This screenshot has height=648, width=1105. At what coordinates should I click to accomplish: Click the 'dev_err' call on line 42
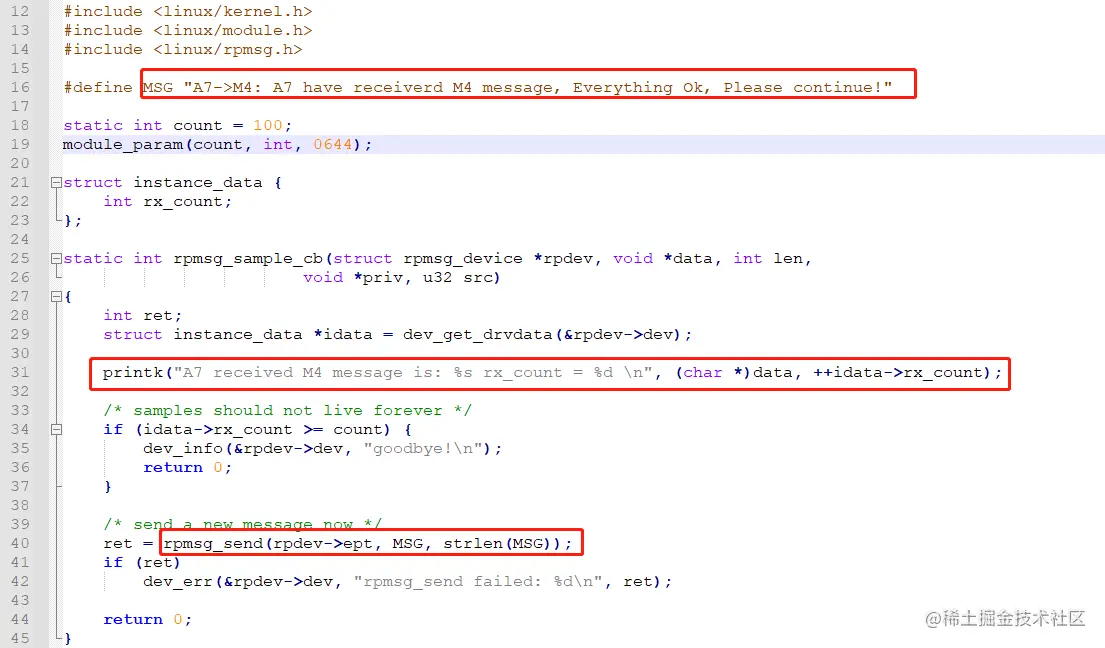(x=179, y=582)
